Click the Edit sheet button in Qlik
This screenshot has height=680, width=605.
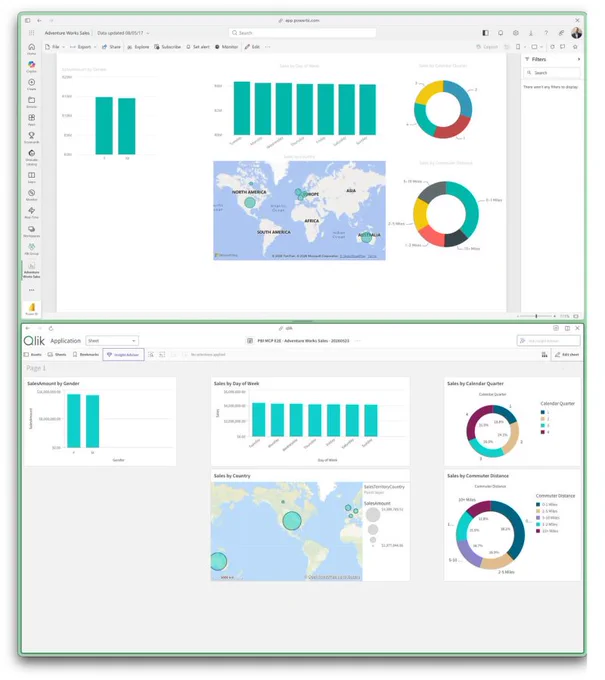tap(567, 355)
